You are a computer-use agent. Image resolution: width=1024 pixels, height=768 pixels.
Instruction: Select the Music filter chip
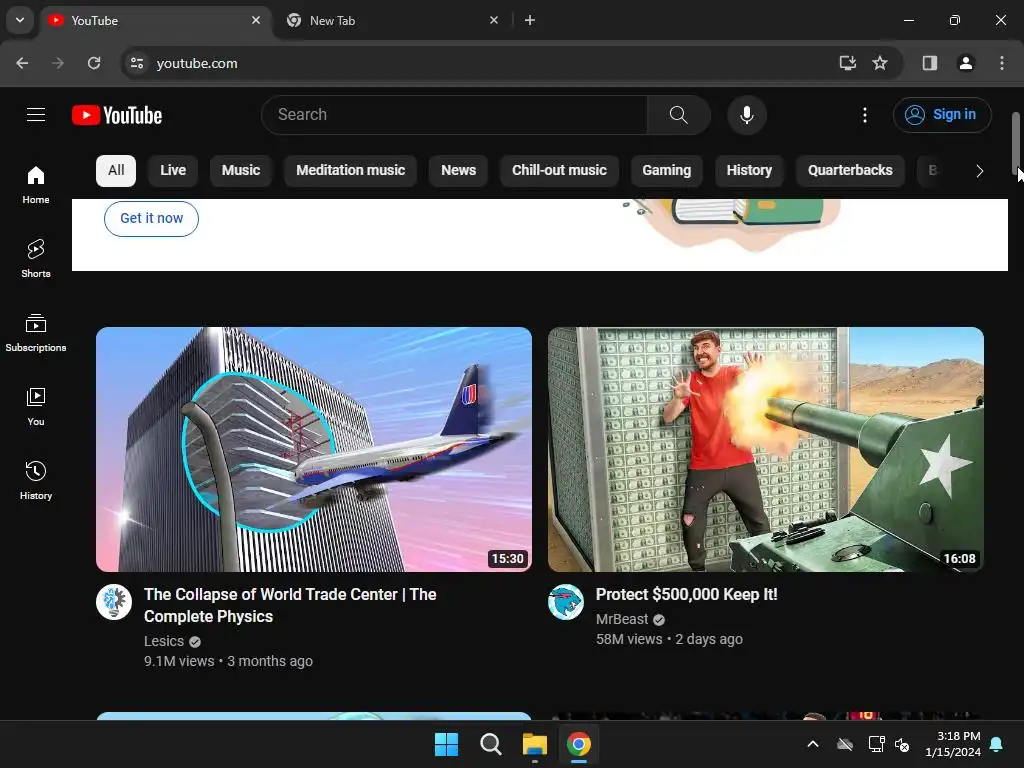(x=241, y=170)
